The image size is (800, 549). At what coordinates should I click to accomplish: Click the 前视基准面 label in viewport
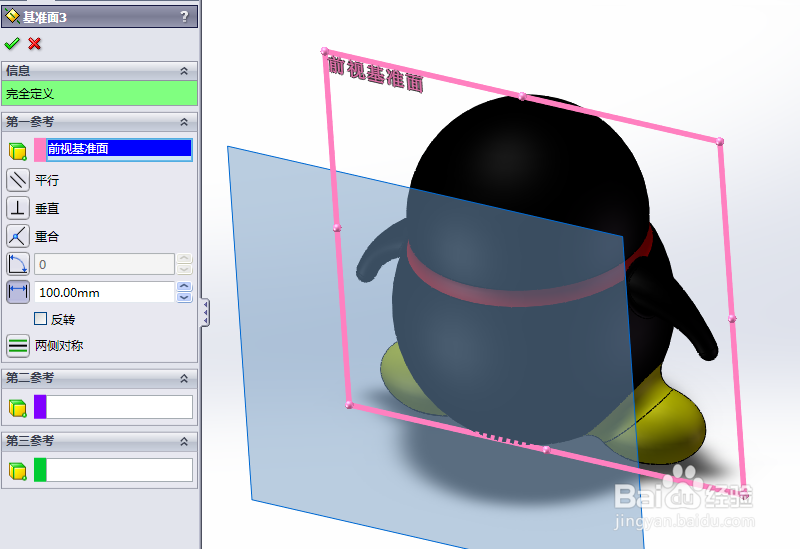[376, 75]
